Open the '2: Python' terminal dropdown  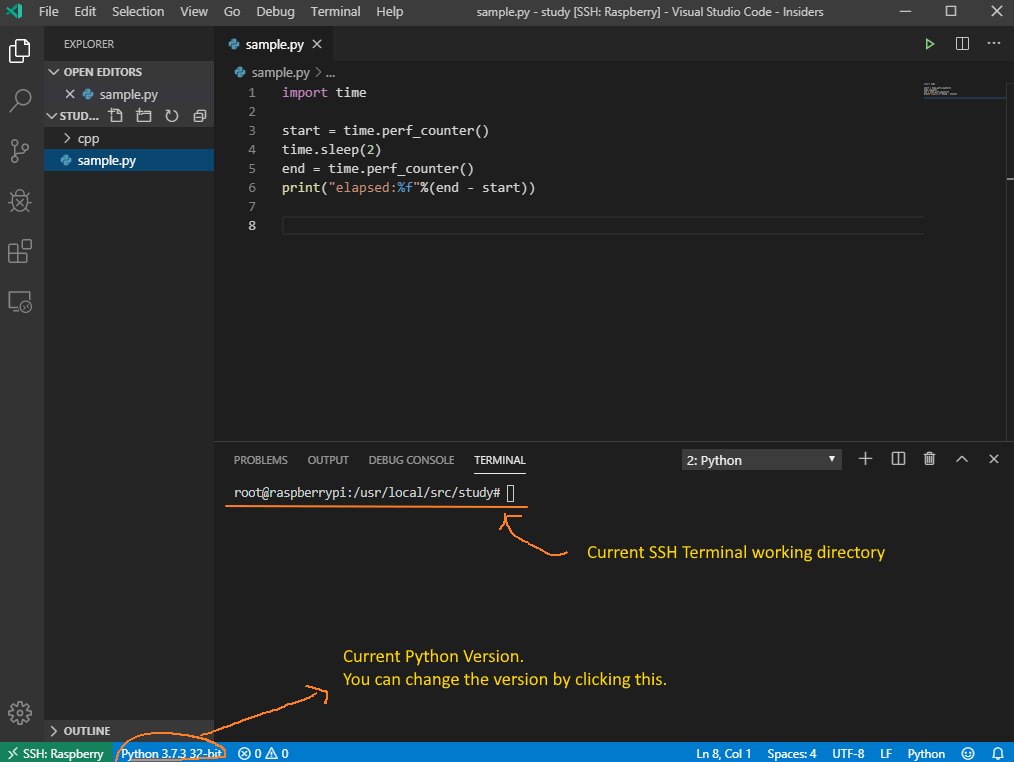[761, 460]
